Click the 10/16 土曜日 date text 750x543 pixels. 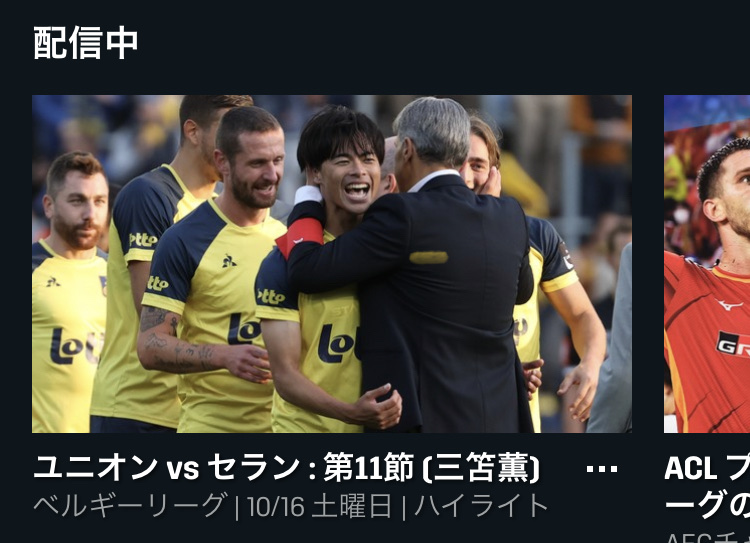pyautogui.click(x=320, y=506)
